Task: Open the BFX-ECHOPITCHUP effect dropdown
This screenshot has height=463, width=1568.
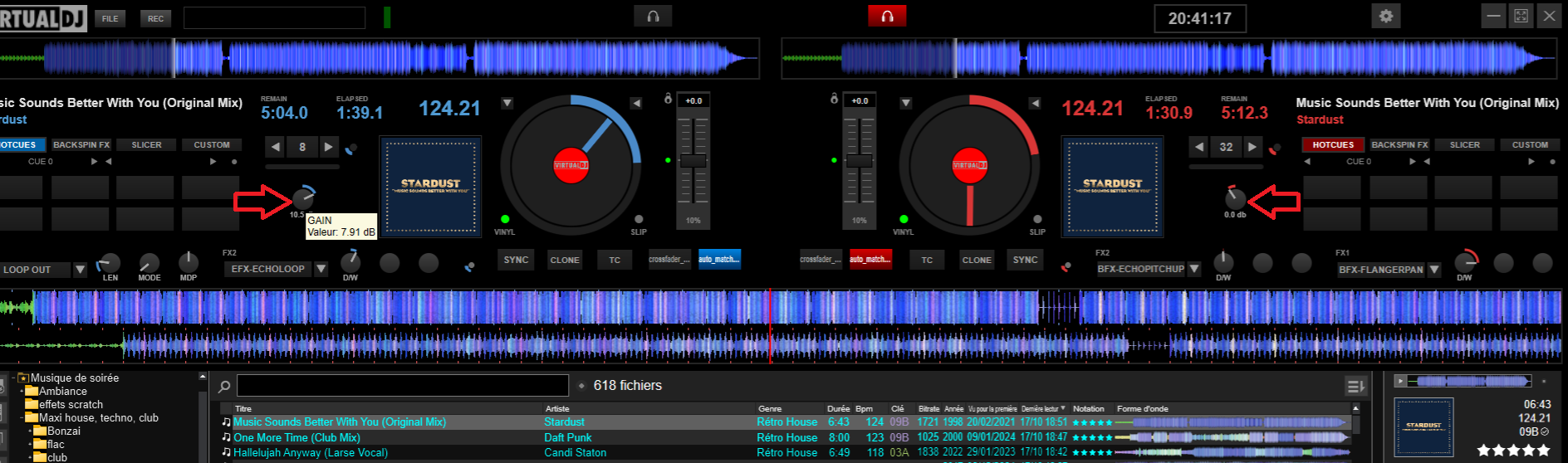Action: click(x=1193, y=269)
